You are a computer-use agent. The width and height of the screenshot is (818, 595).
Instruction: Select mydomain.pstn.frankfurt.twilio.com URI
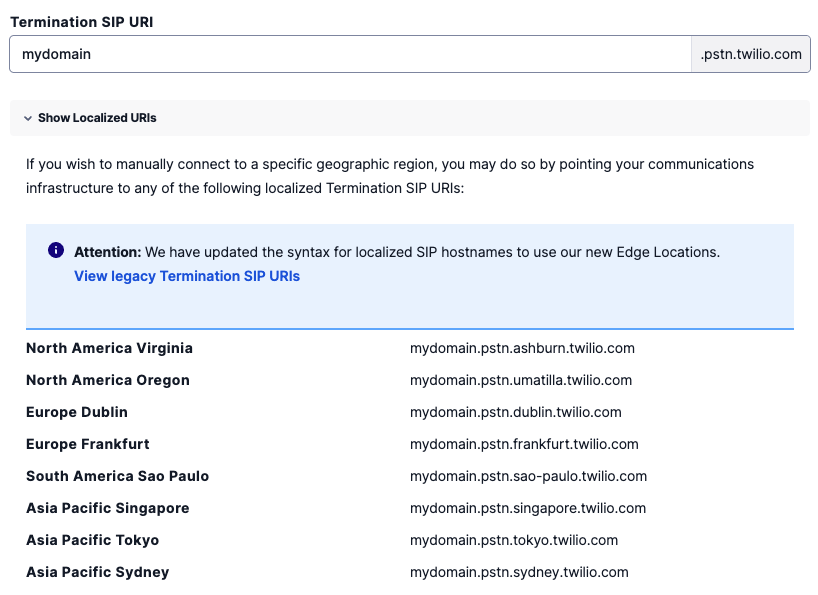(x=524, y=444)
